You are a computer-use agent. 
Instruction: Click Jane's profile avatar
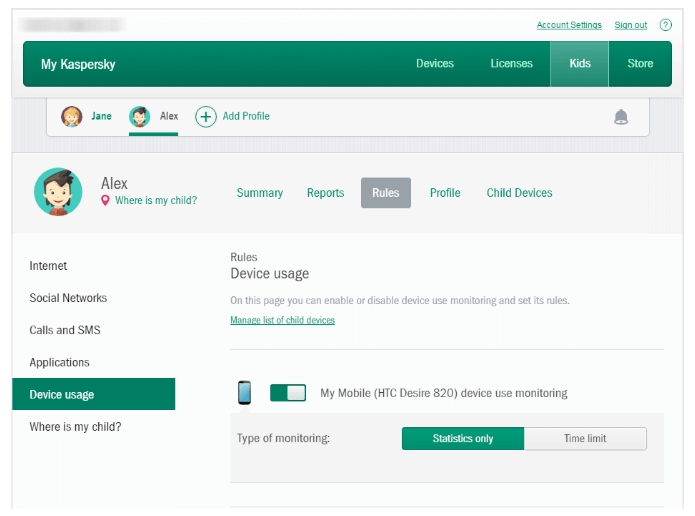click(72, 117)
